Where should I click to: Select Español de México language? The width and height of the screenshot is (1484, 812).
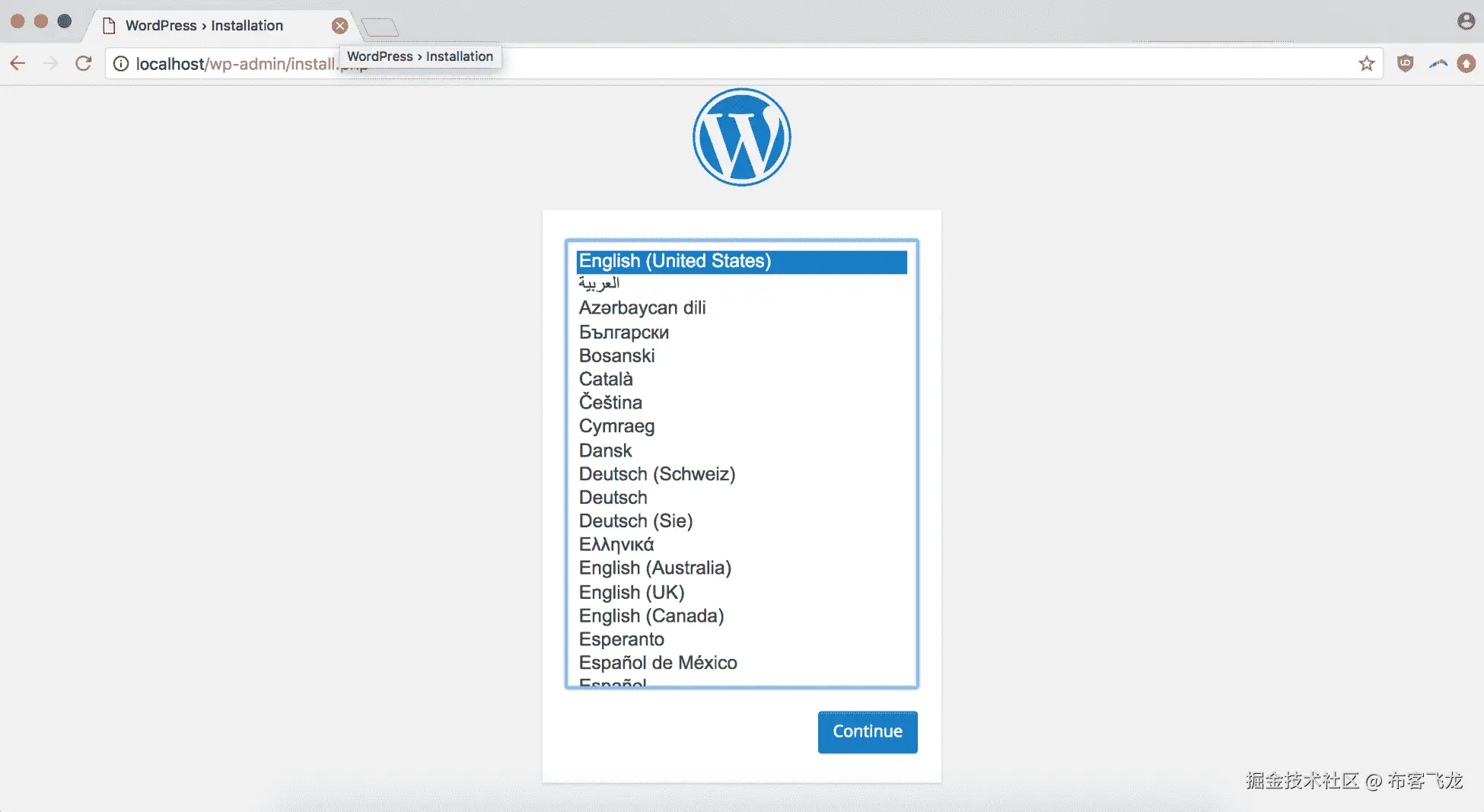point(742,663)
